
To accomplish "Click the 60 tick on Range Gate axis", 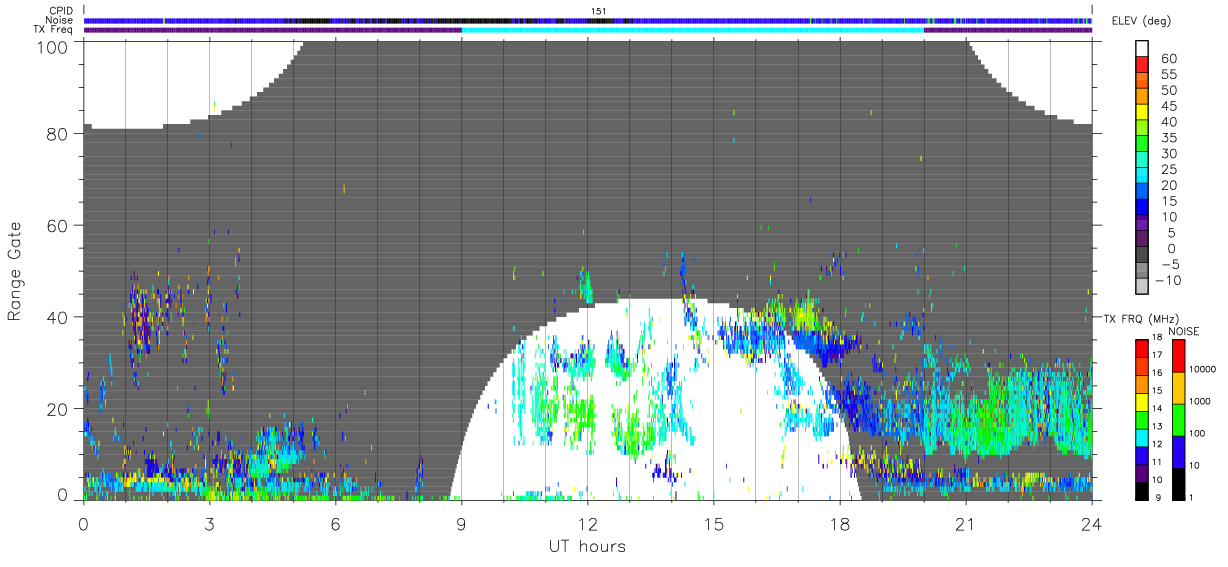I will coord(58,226).
